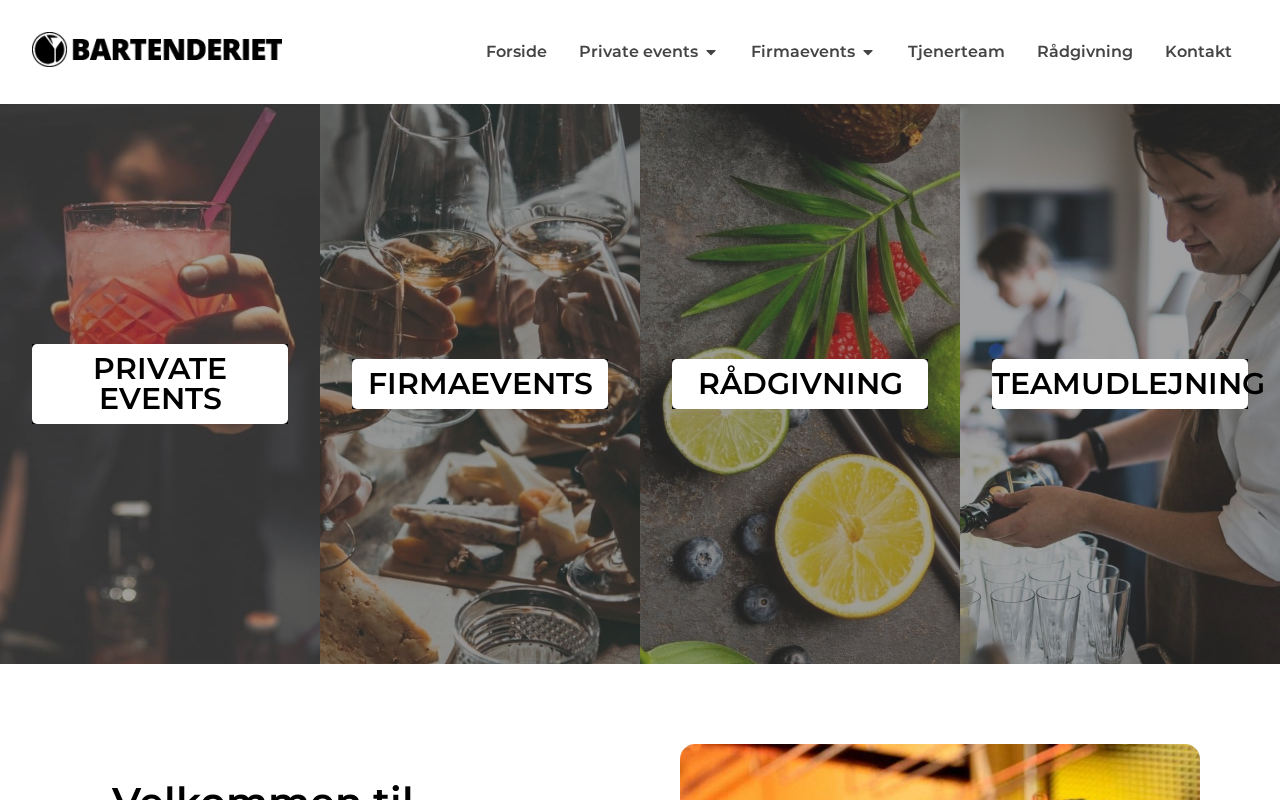Click the RÅDGIVNING banner button
The image size is (1280, 800).
coord(800,384)
